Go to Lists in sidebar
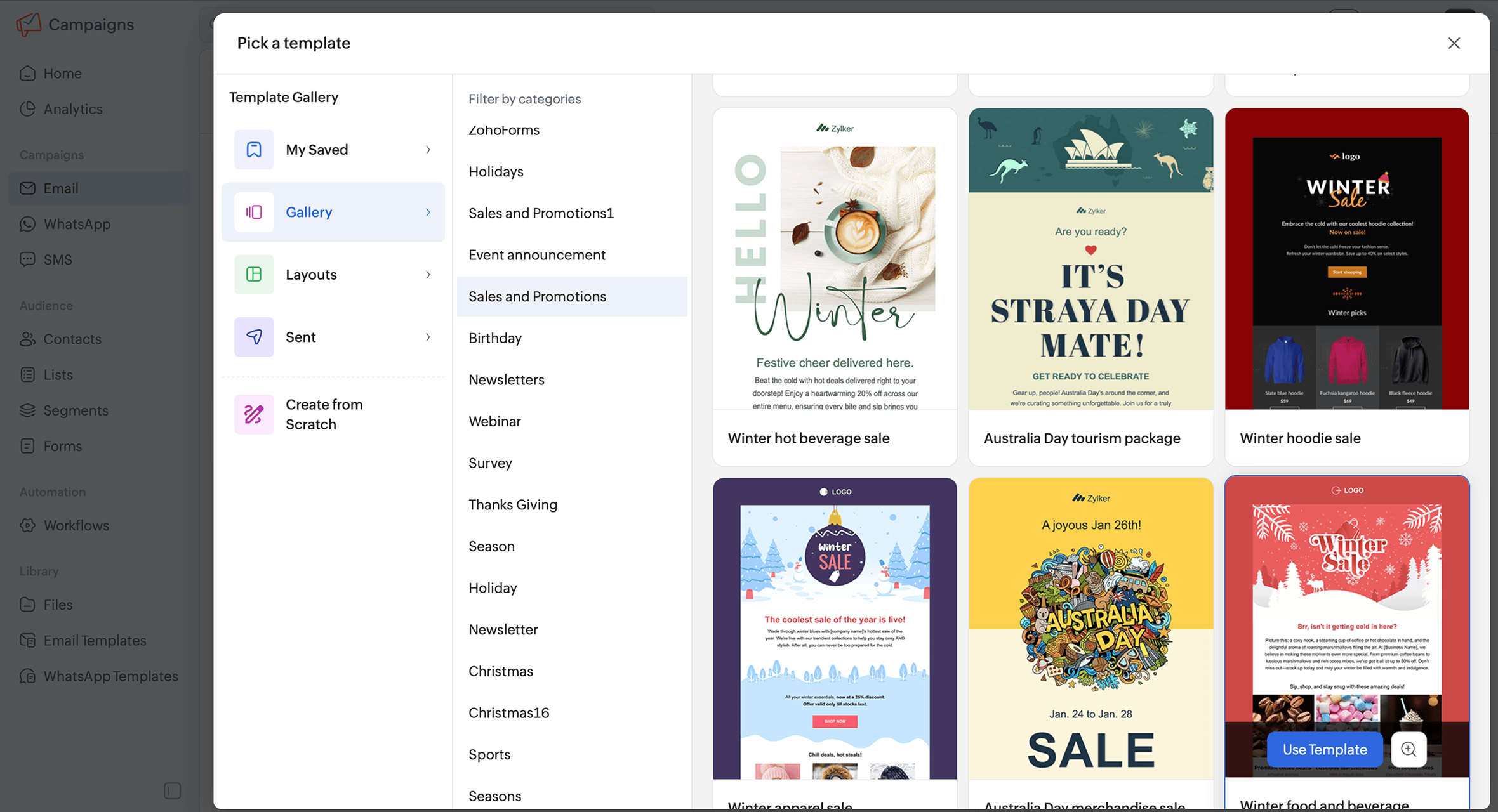This screenshot has height=812, width=1498. [58, 374]
